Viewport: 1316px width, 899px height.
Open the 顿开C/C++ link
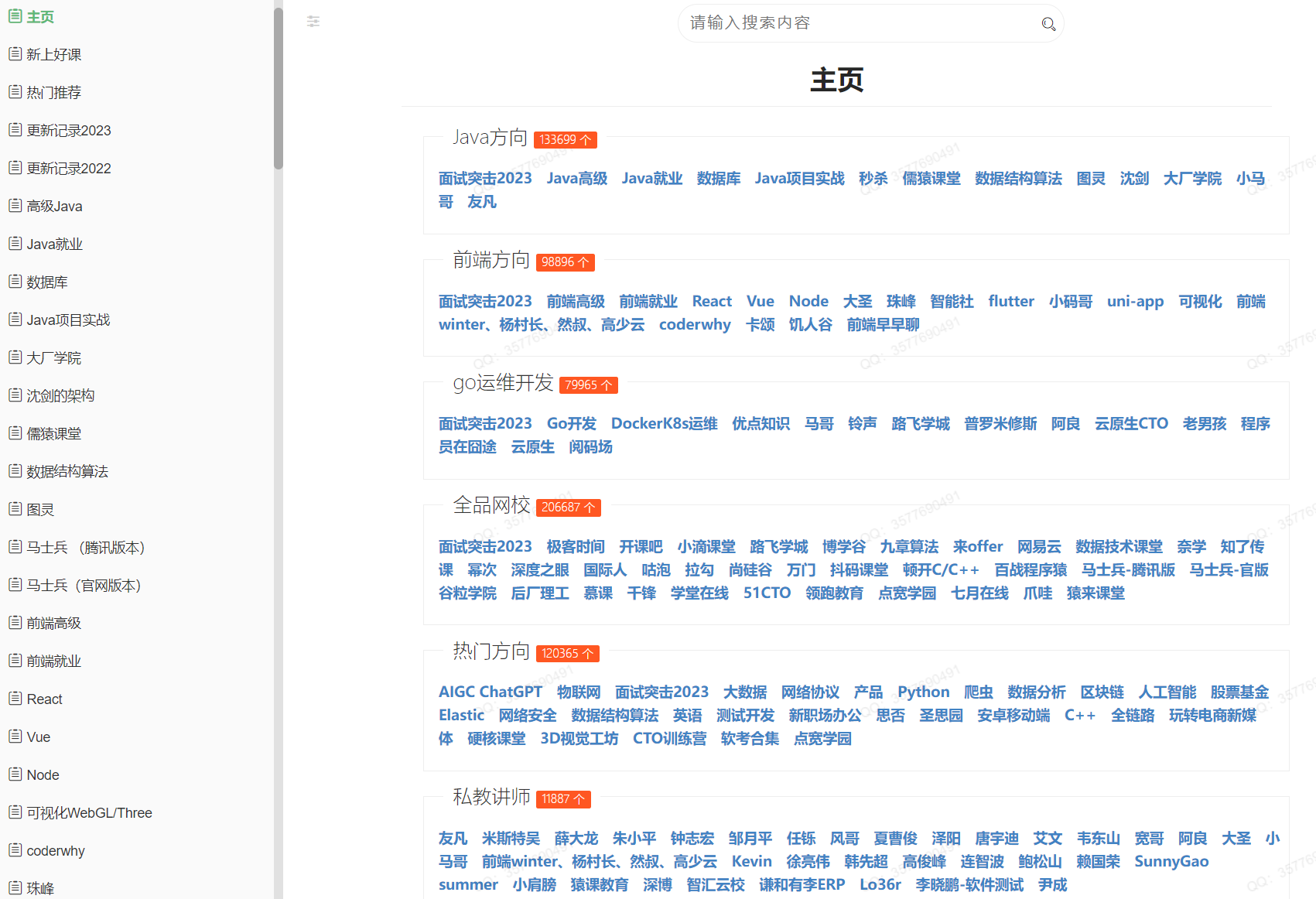click(x=941, y=570)
